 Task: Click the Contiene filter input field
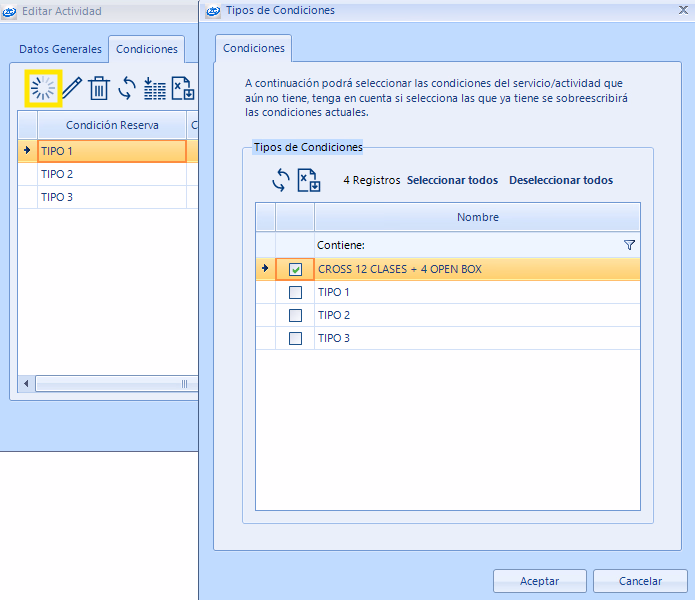[x=465, y=245]
